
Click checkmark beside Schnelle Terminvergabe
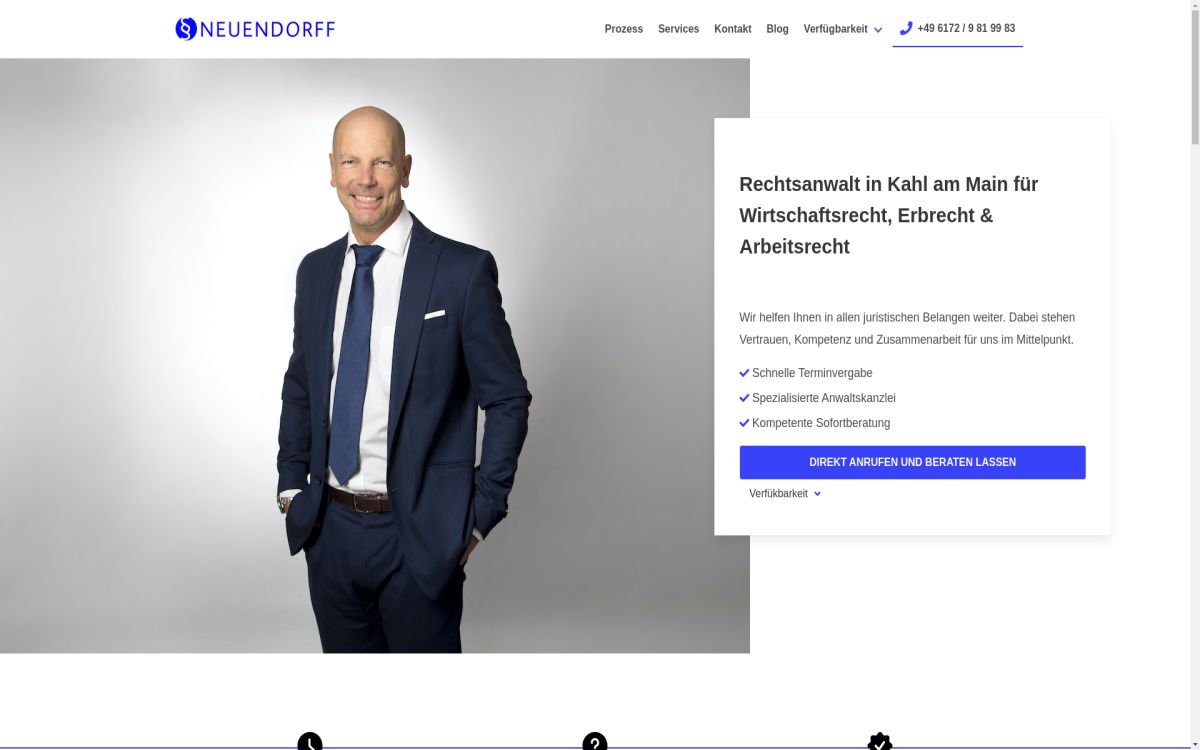pyautogui.click(x=744, y=373)
